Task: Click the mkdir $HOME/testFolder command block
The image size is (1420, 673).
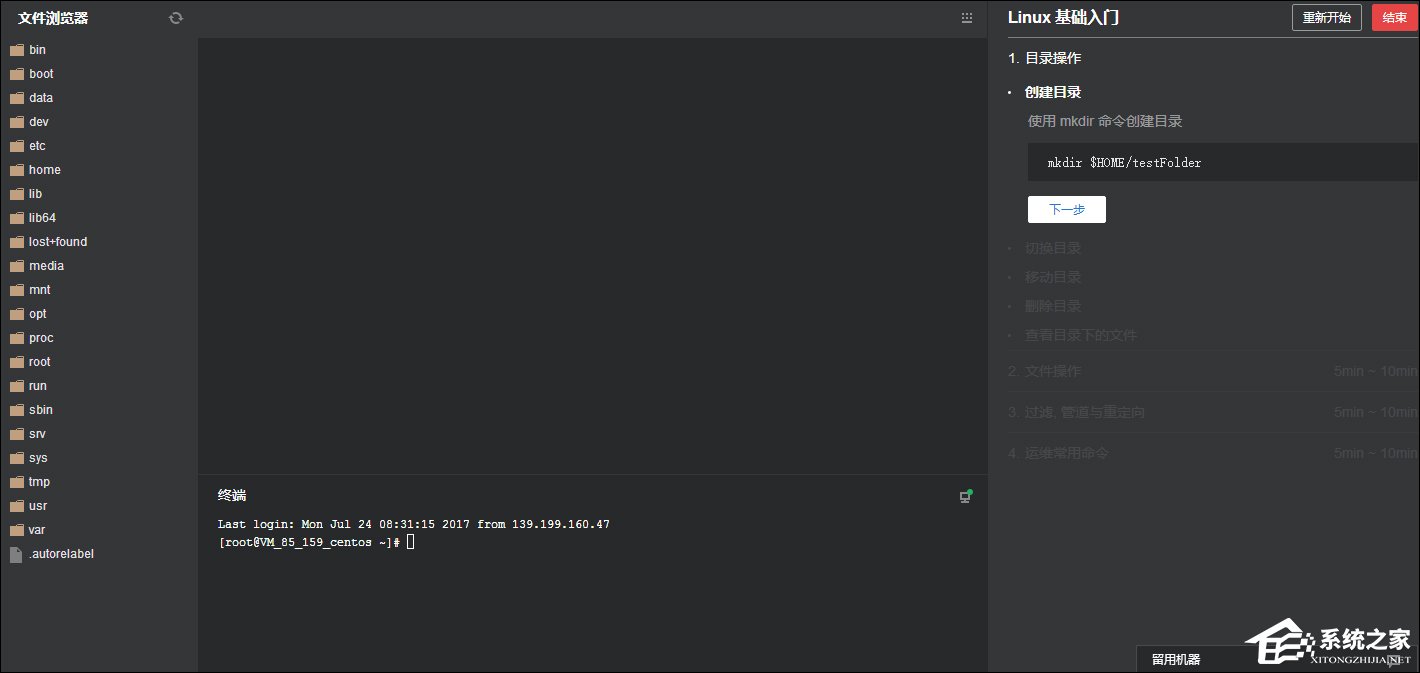Action: point(1222,162)
